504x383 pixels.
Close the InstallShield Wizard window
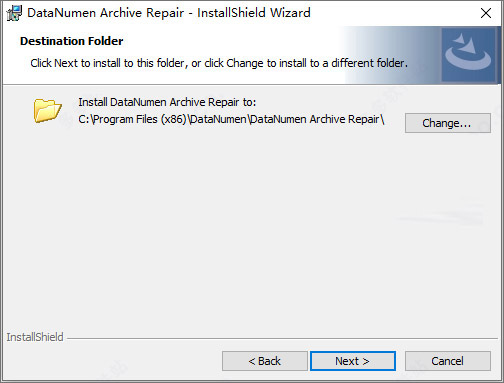click(486, 13)
